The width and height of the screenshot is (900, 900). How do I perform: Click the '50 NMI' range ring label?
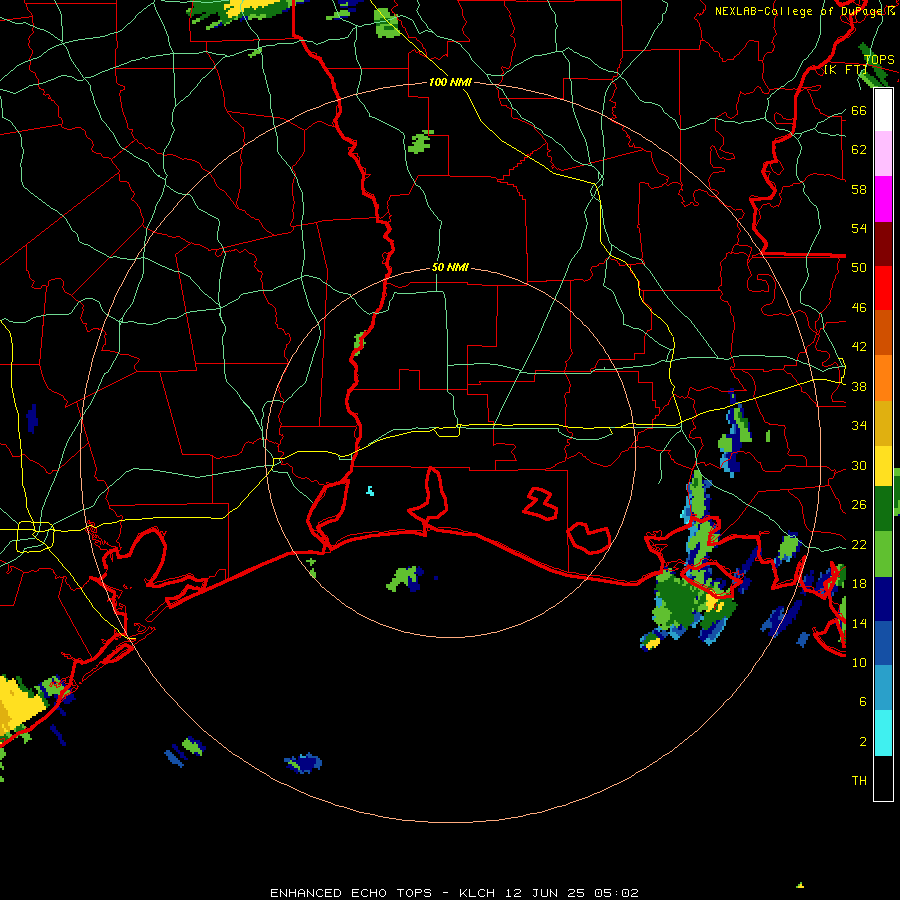(450, 267)
